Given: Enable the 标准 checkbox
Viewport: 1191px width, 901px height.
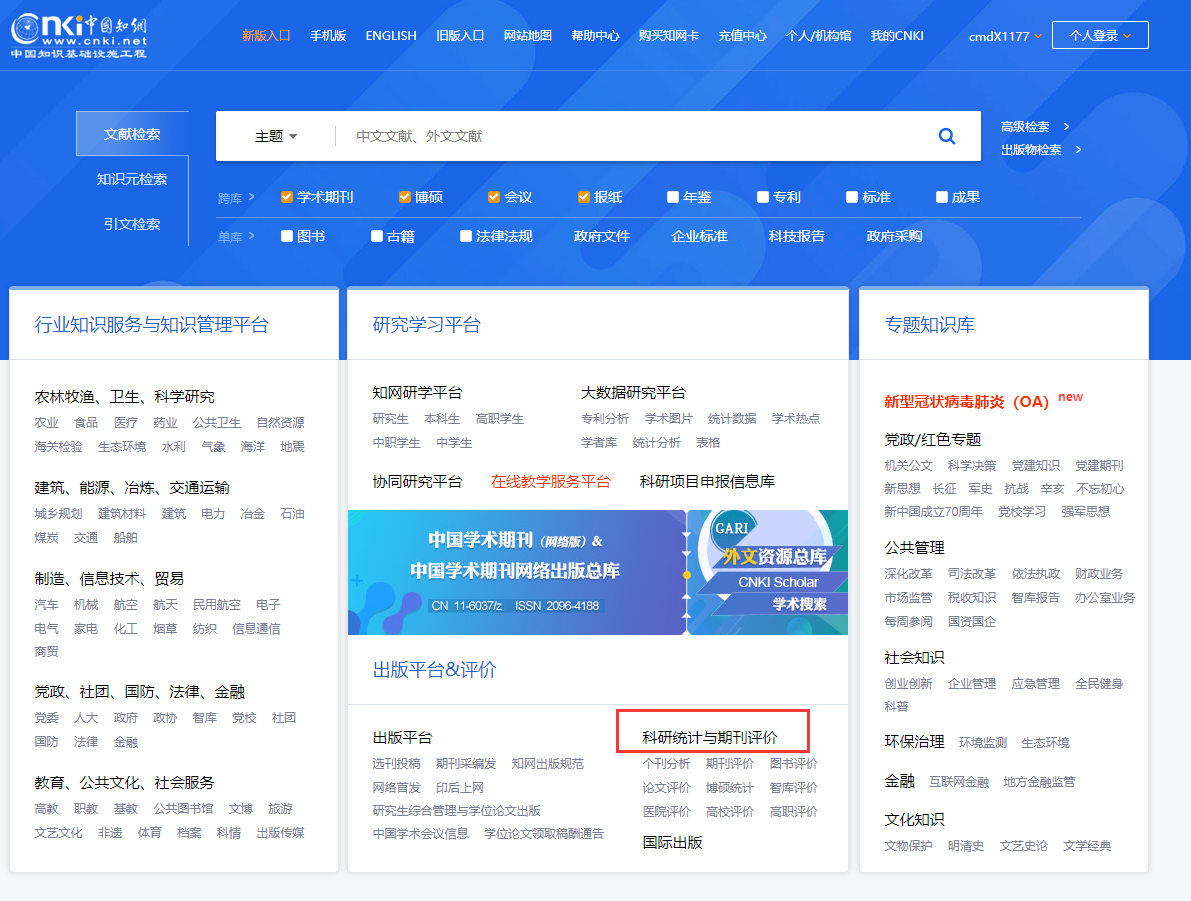Looking at the screenshot, I should pyautogui.click(x=852, y=197).
